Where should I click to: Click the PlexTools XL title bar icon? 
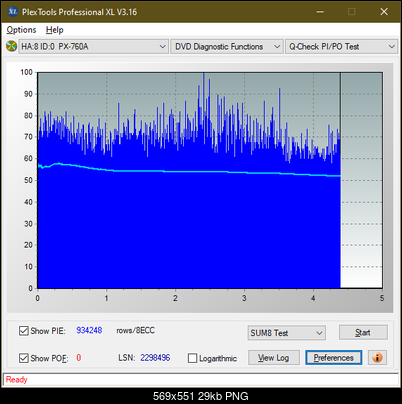coord(12,12)
